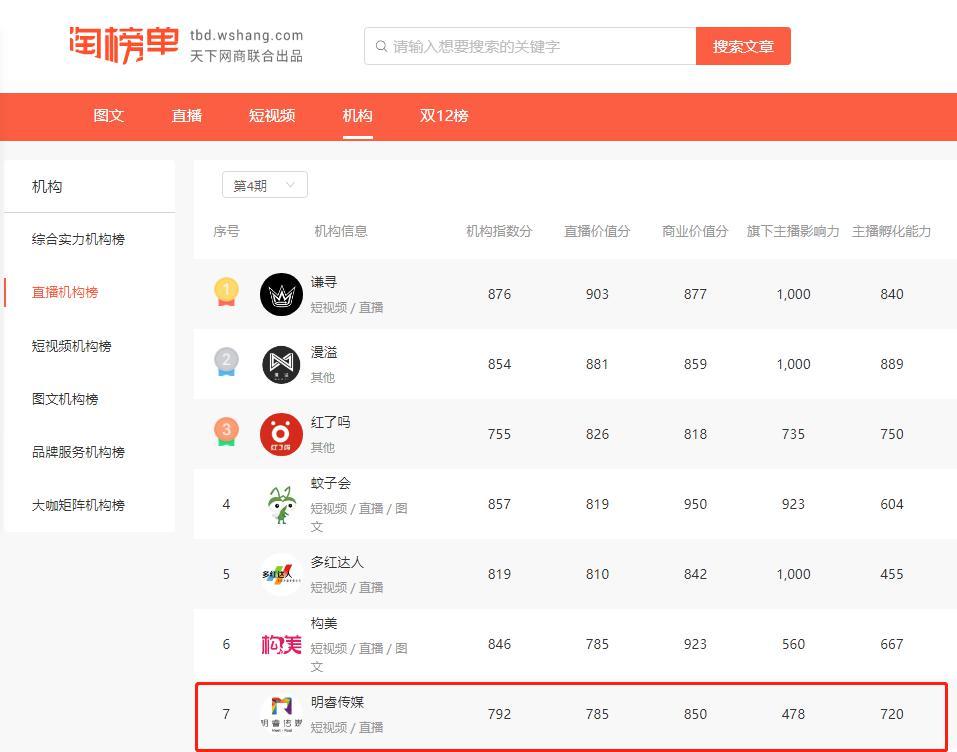Open the 构美 pink logo
The image size is (957, 752).
tap(281, 645)
